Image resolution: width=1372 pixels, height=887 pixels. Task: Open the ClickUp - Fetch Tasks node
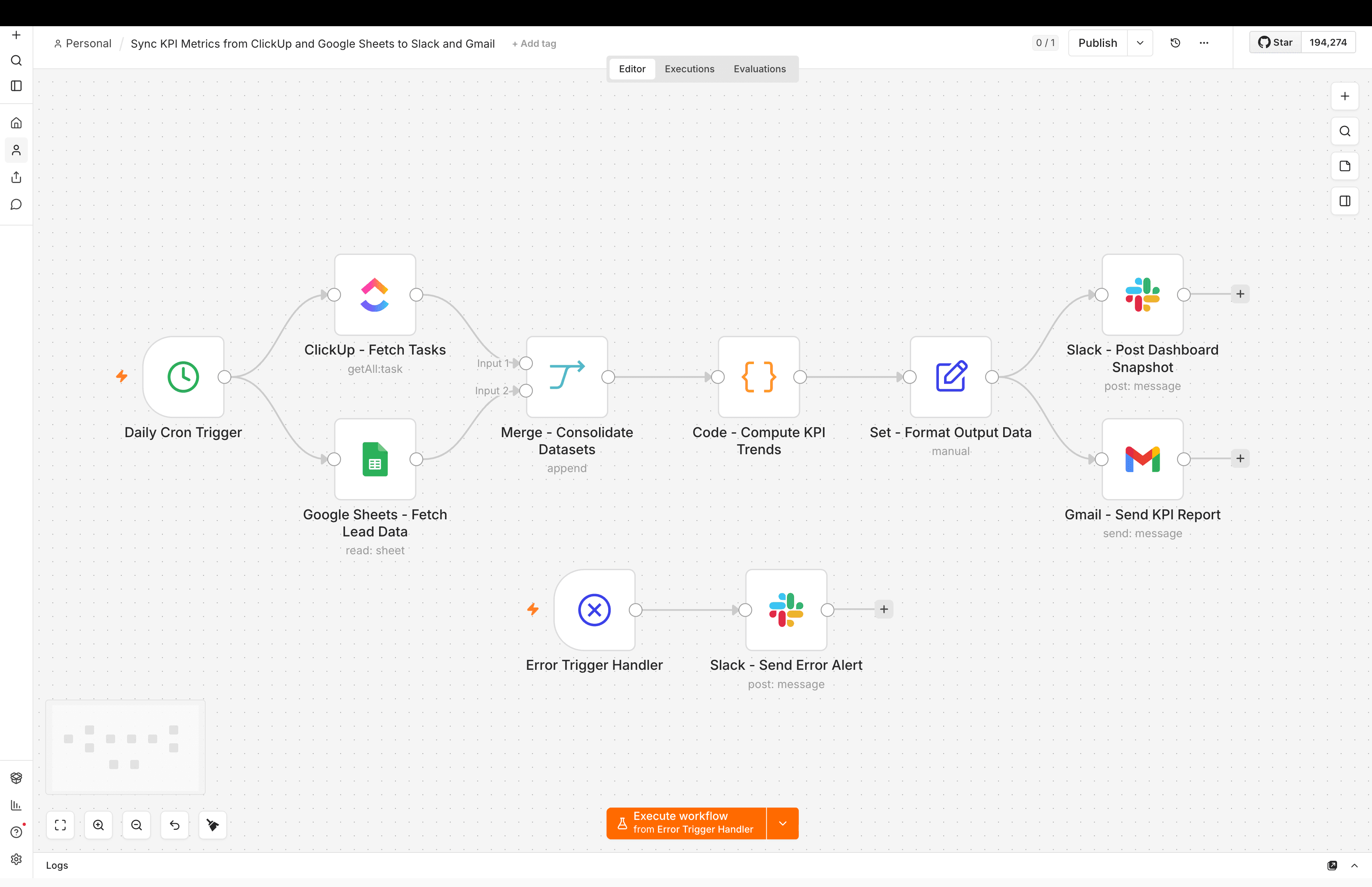point(375,294)
